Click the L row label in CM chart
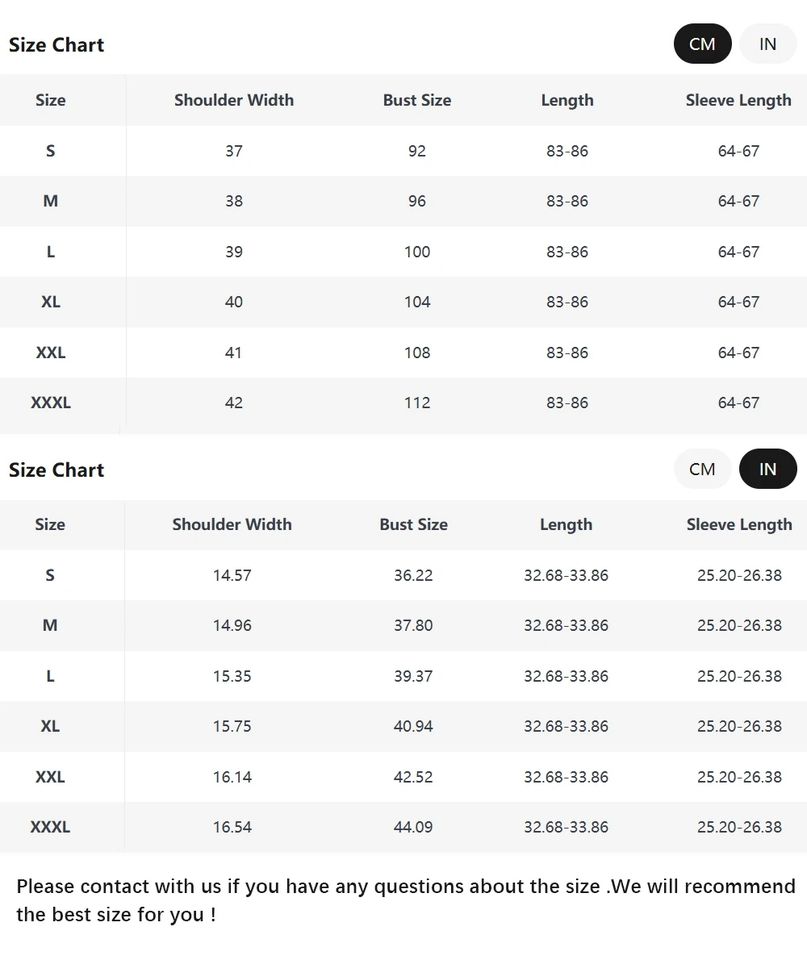 point(51,252)
